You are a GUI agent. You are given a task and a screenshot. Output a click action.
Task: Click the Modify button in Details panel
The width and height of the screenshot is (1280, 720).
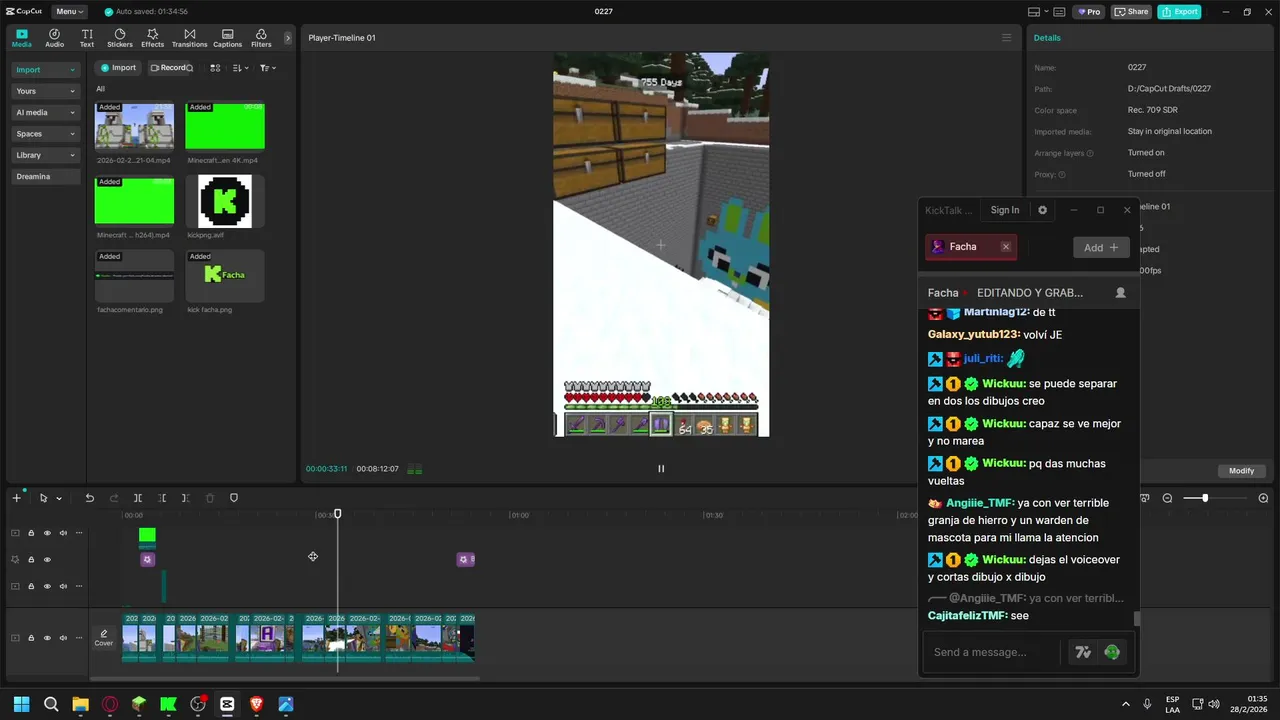1241,471
